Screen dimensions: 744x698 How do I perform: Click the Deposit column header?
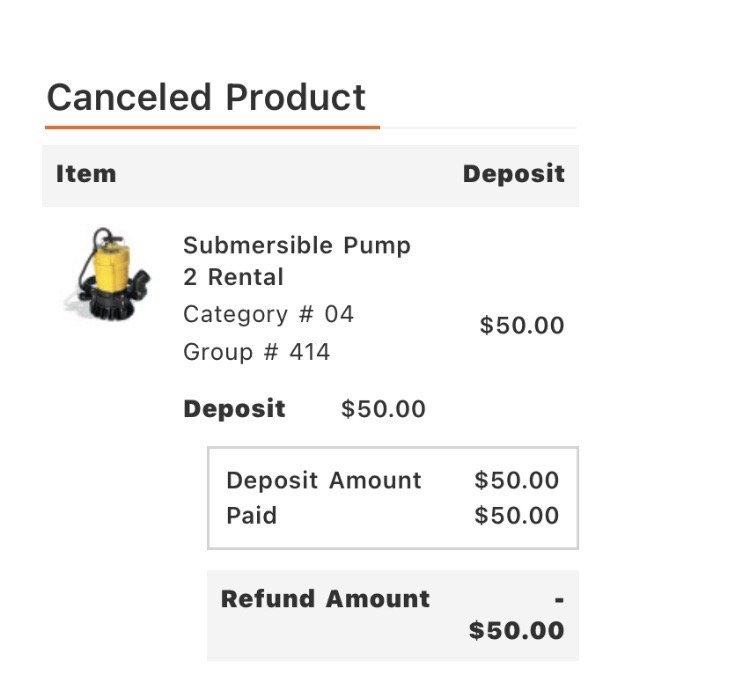tap(513, 174)
